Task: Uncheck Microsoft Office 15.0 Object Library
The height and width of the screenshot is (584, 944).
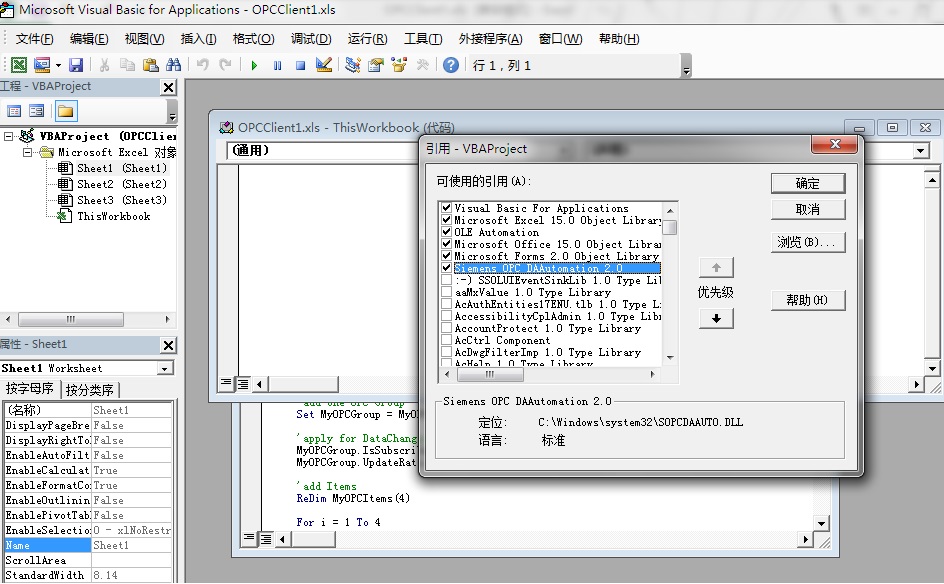Action: (447, 244)
